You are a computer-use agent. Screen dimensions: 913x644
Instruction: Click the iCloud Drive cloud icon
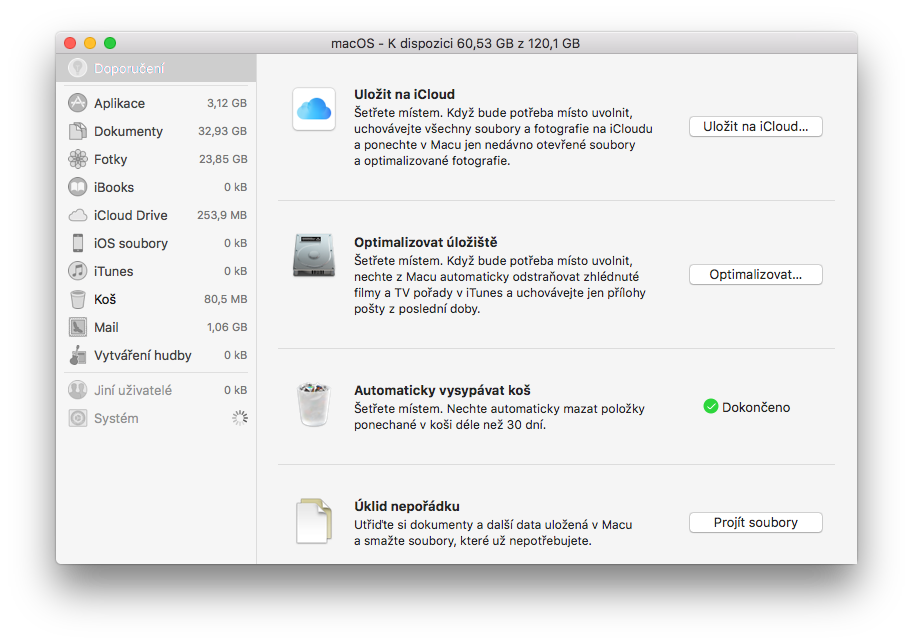point(77,215)
